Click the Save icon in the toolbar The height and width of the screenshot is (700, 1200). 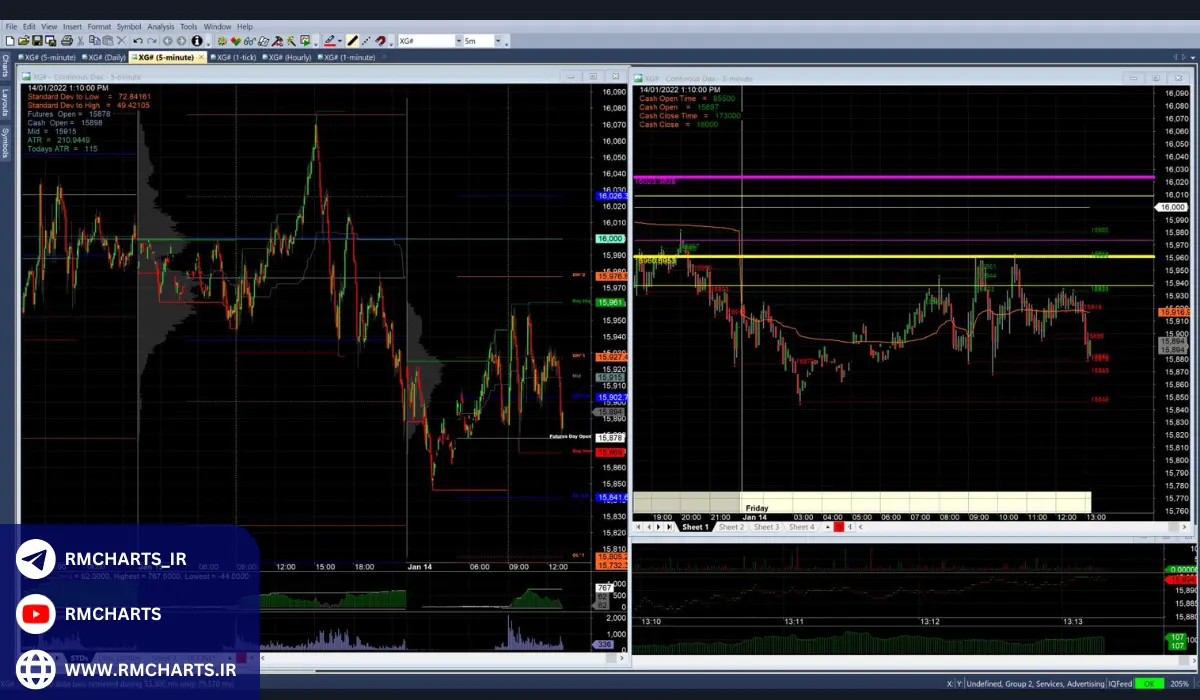[37, 41]
